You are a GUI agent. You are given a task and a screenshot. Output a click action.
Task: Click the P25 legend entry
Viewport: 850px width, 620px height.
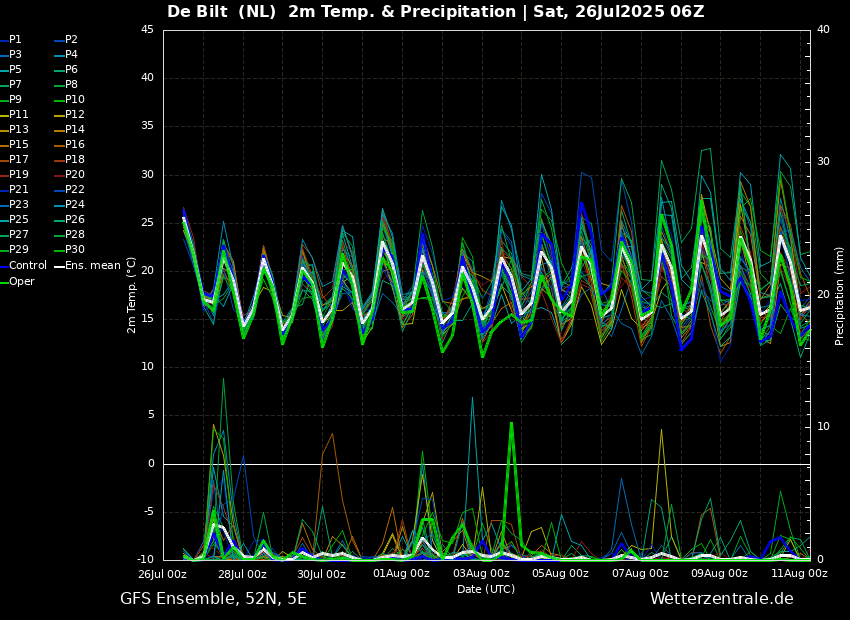(x=14, y=219)
